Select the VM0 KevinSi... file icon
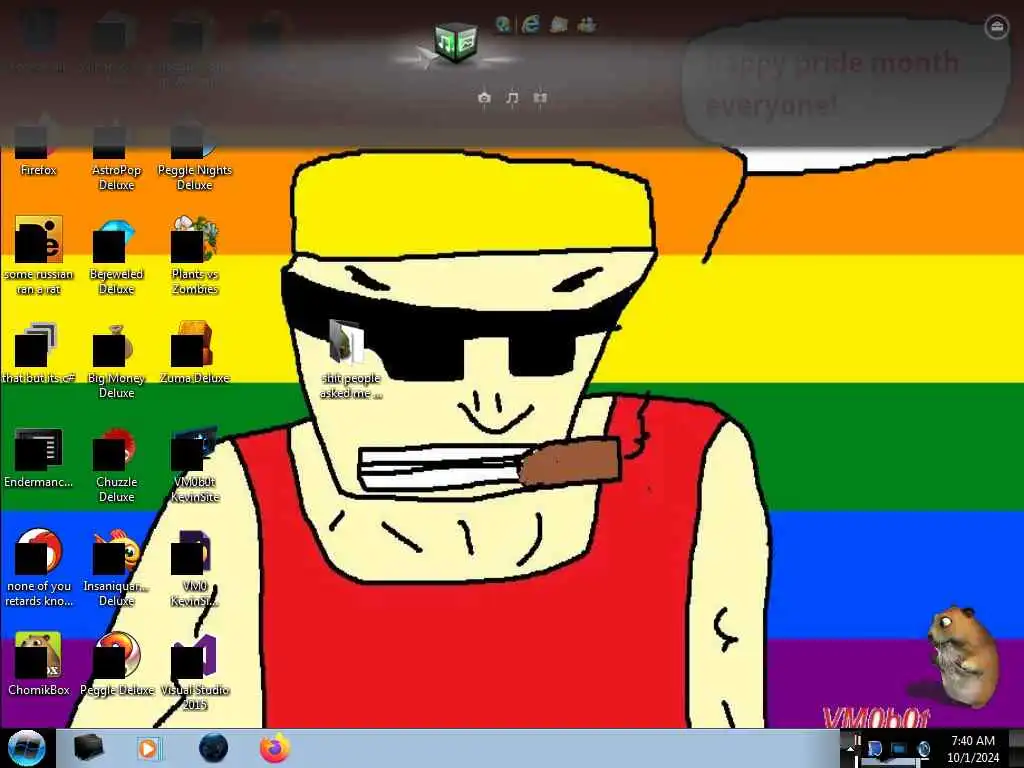 coord(195,568)
